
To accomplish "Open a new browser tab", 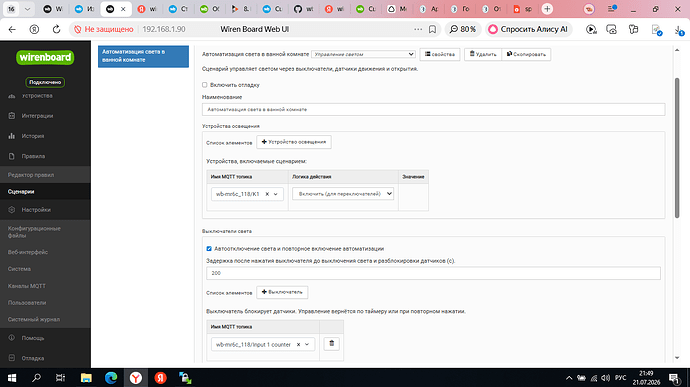I will pos(547,9).
